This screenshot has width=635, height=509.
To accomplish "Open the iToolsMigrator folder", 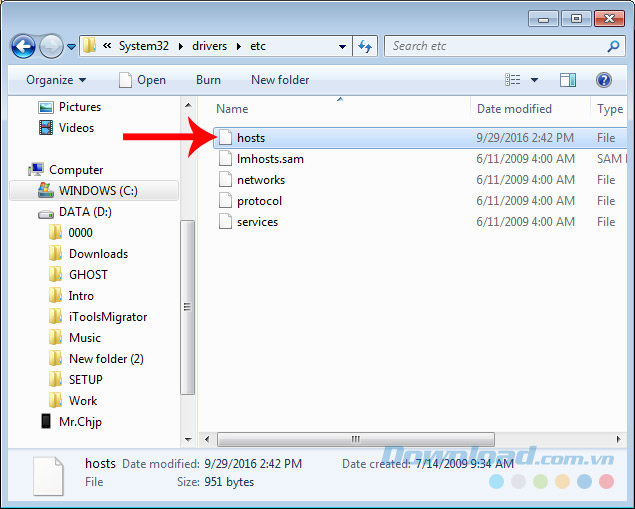I will (98, 317).
